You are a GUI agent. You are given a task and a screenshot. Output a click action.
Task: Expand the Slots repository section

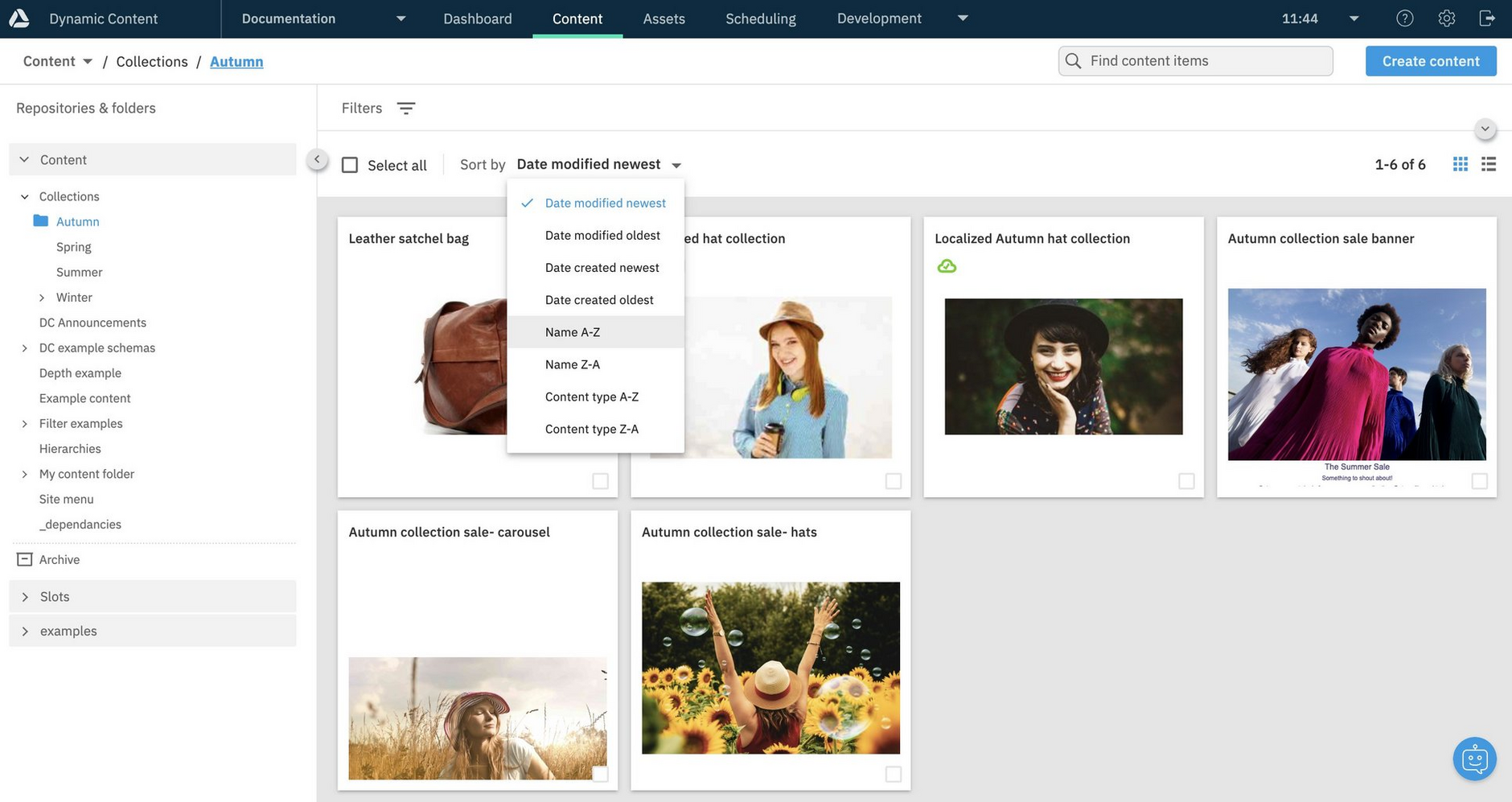[x=25, y=597]
